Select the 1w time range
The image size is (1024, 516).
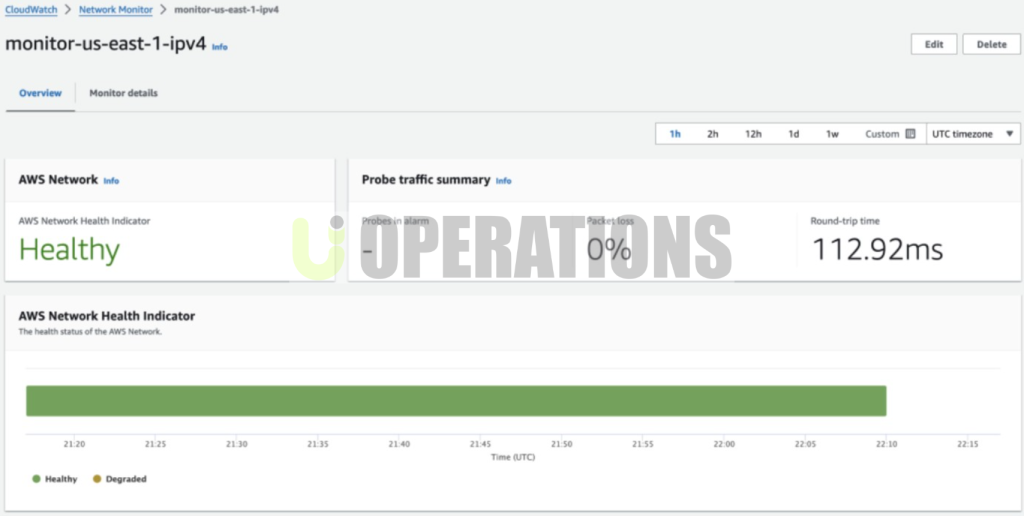pyautogui.click(x=832, y=134)
